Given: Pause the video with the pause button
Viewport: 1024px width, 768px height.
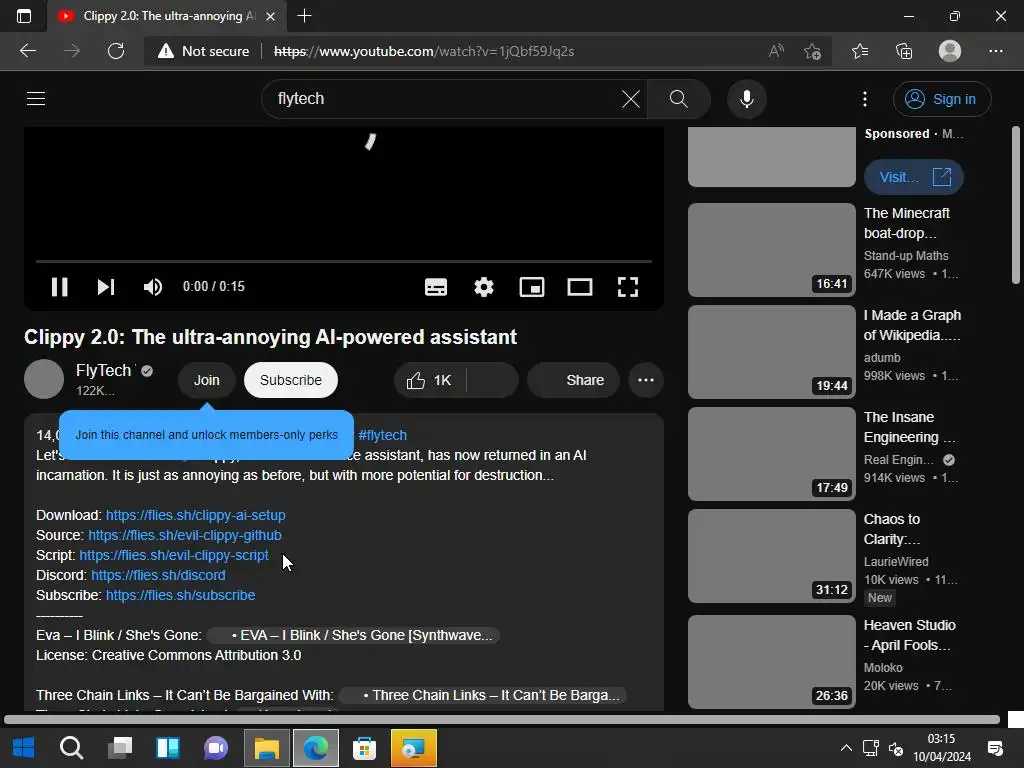Looking at the screenshot, I should (59, 287).
